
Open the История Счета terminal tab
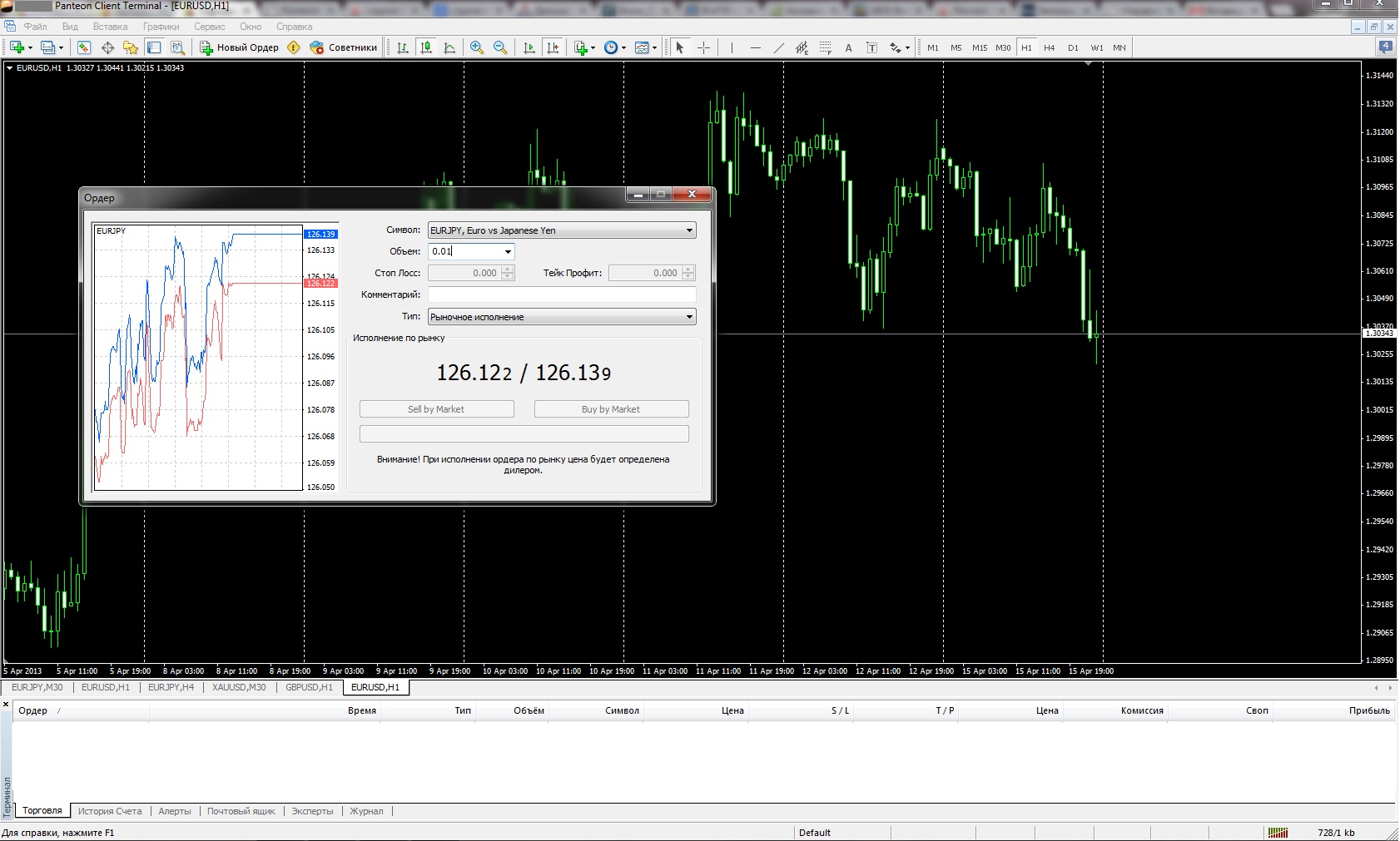tap(110, 811)
